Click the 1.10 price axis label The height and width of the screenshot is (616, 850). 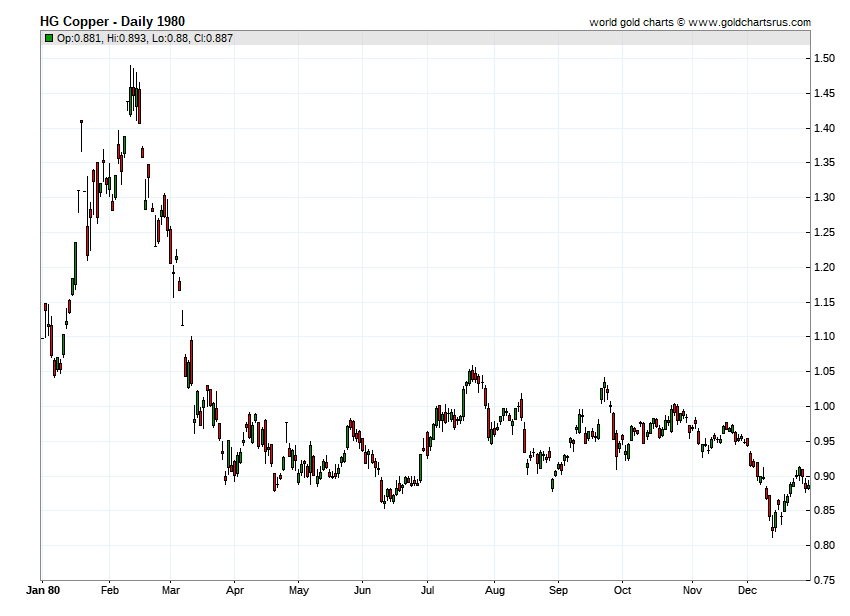coord(824,337)
